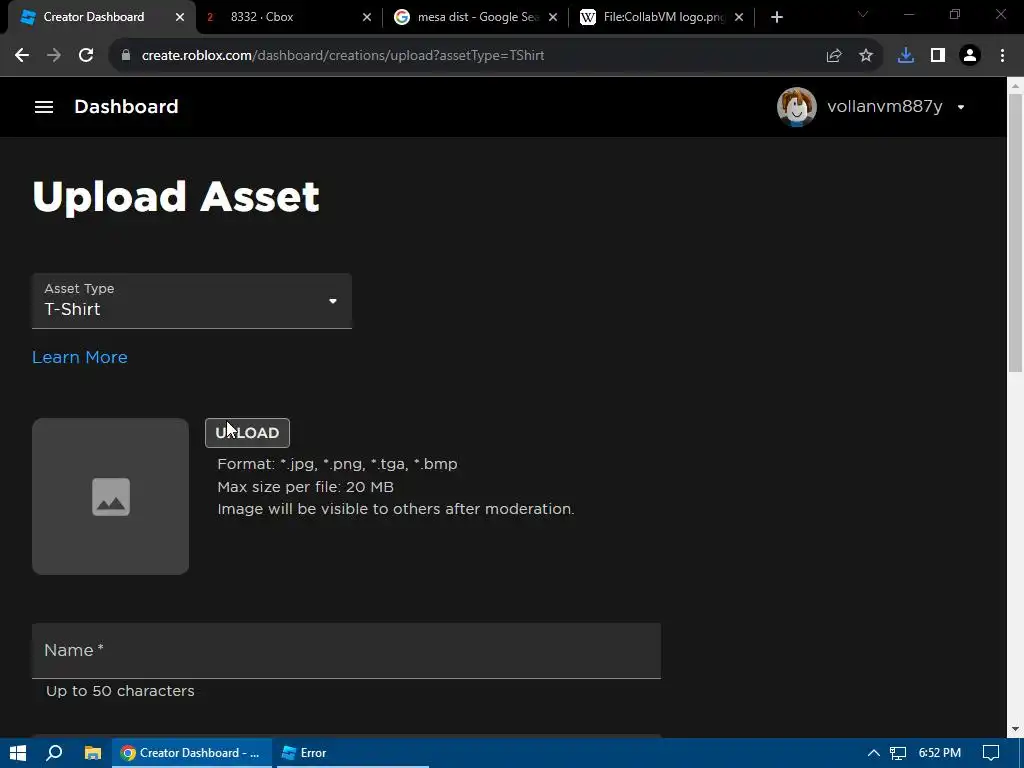Click 'Image will be visible to others after moderation.'
The height and width of the screenshot is (768, 1024).
click(x=396, y=509)
